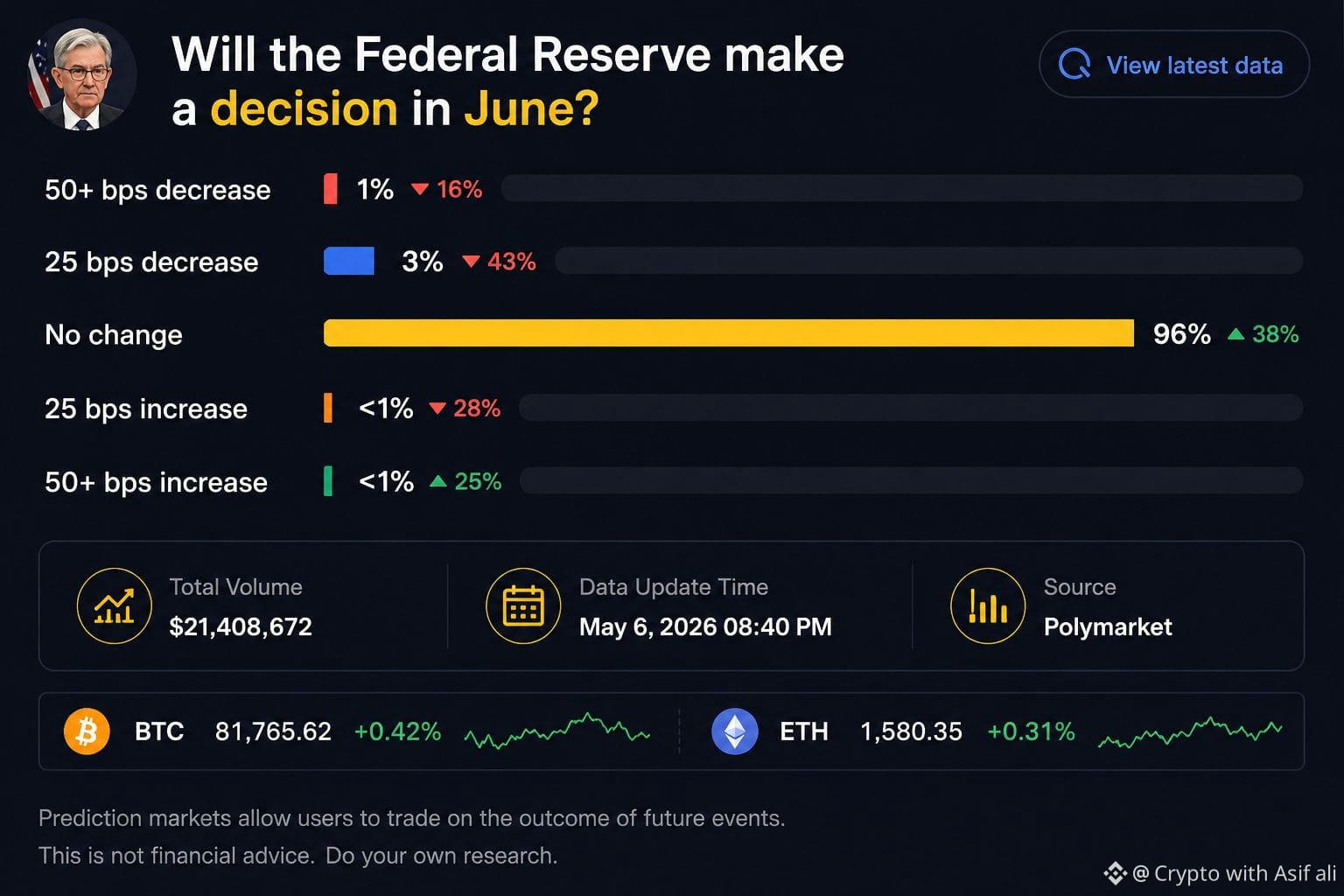This screenshot has width=1344, height=896.
Task: Click the blue 25 bps decrease bar
Action: [x=349, y=261]
